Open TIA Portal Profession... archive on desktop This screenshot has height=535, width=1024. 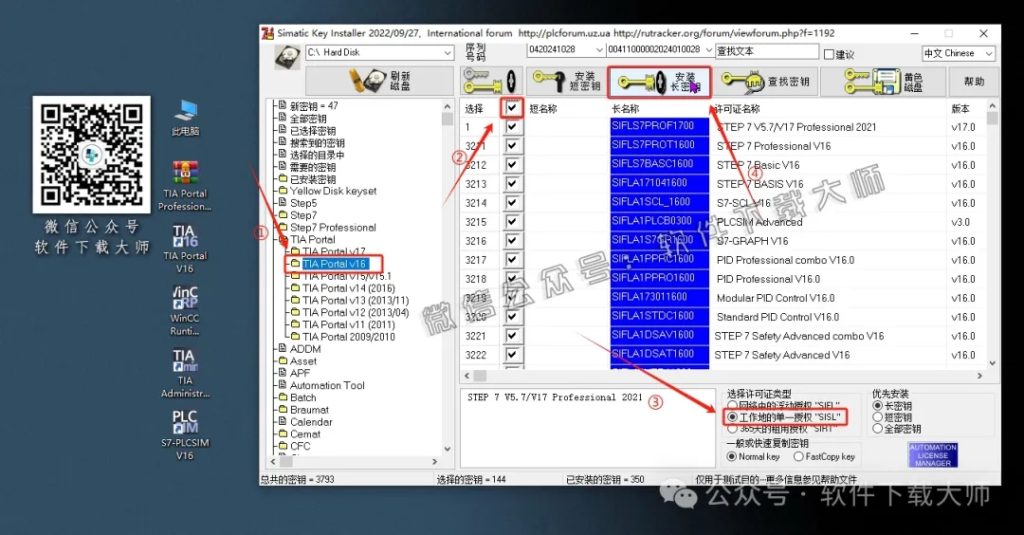pos(185,186)
